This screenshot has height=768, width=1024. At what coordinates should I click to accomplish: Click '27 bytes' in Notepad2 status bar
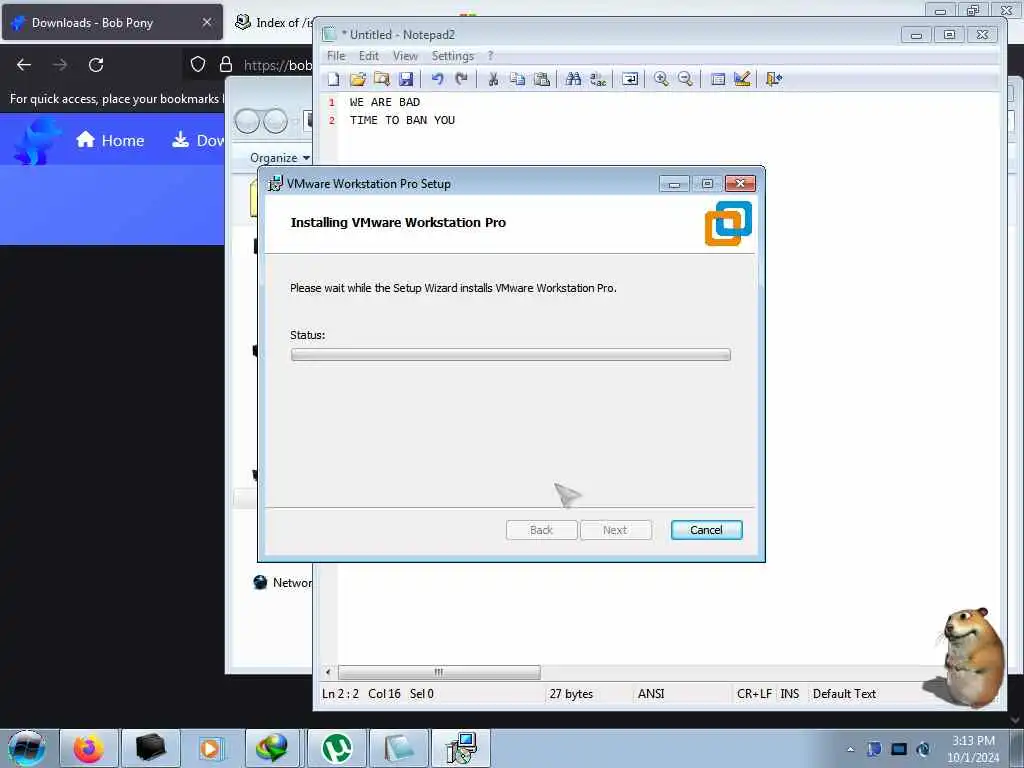[571, 694]
